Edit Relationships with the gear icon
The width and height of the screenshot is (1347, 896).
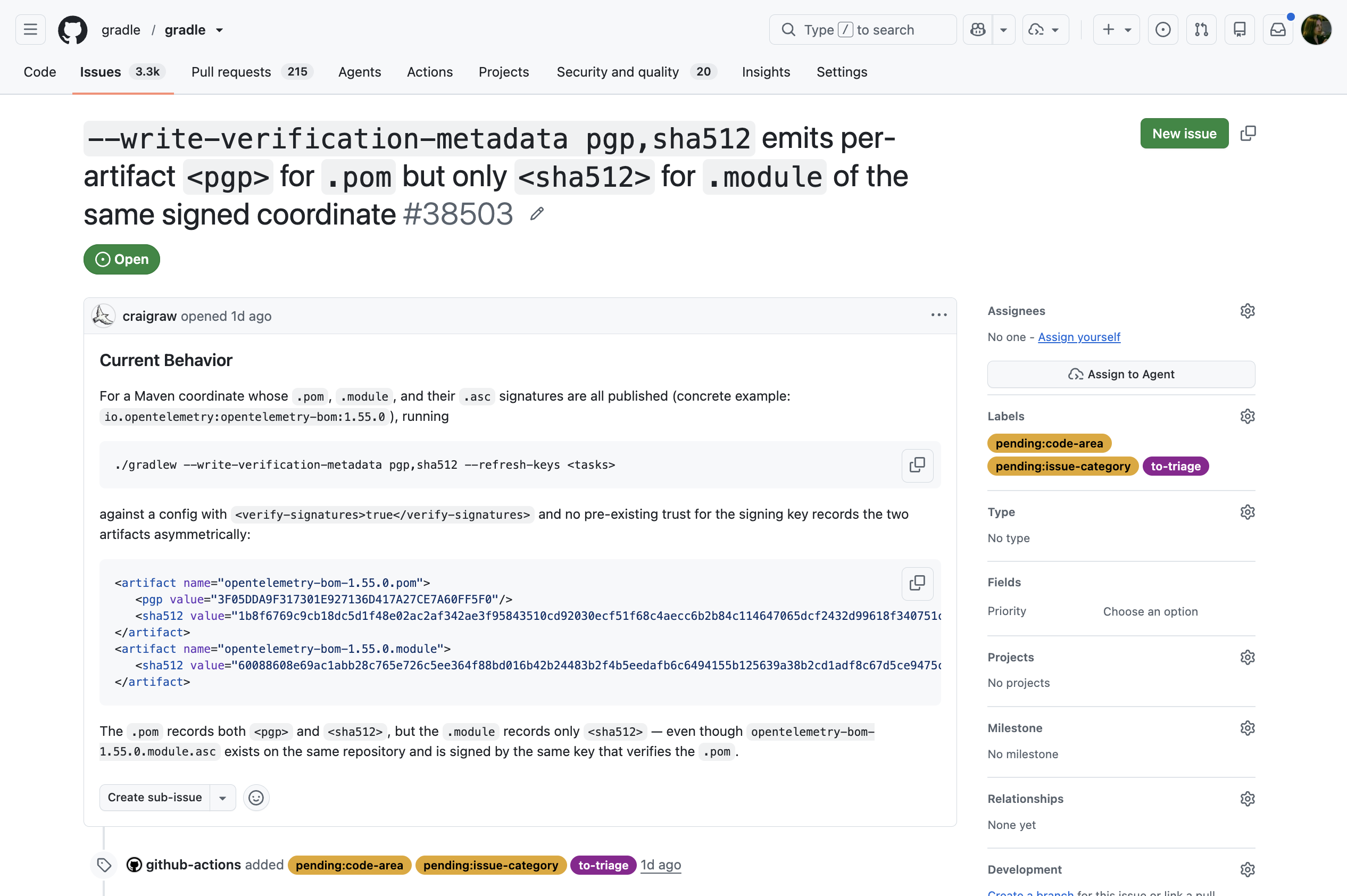(x=1247, y=799)
